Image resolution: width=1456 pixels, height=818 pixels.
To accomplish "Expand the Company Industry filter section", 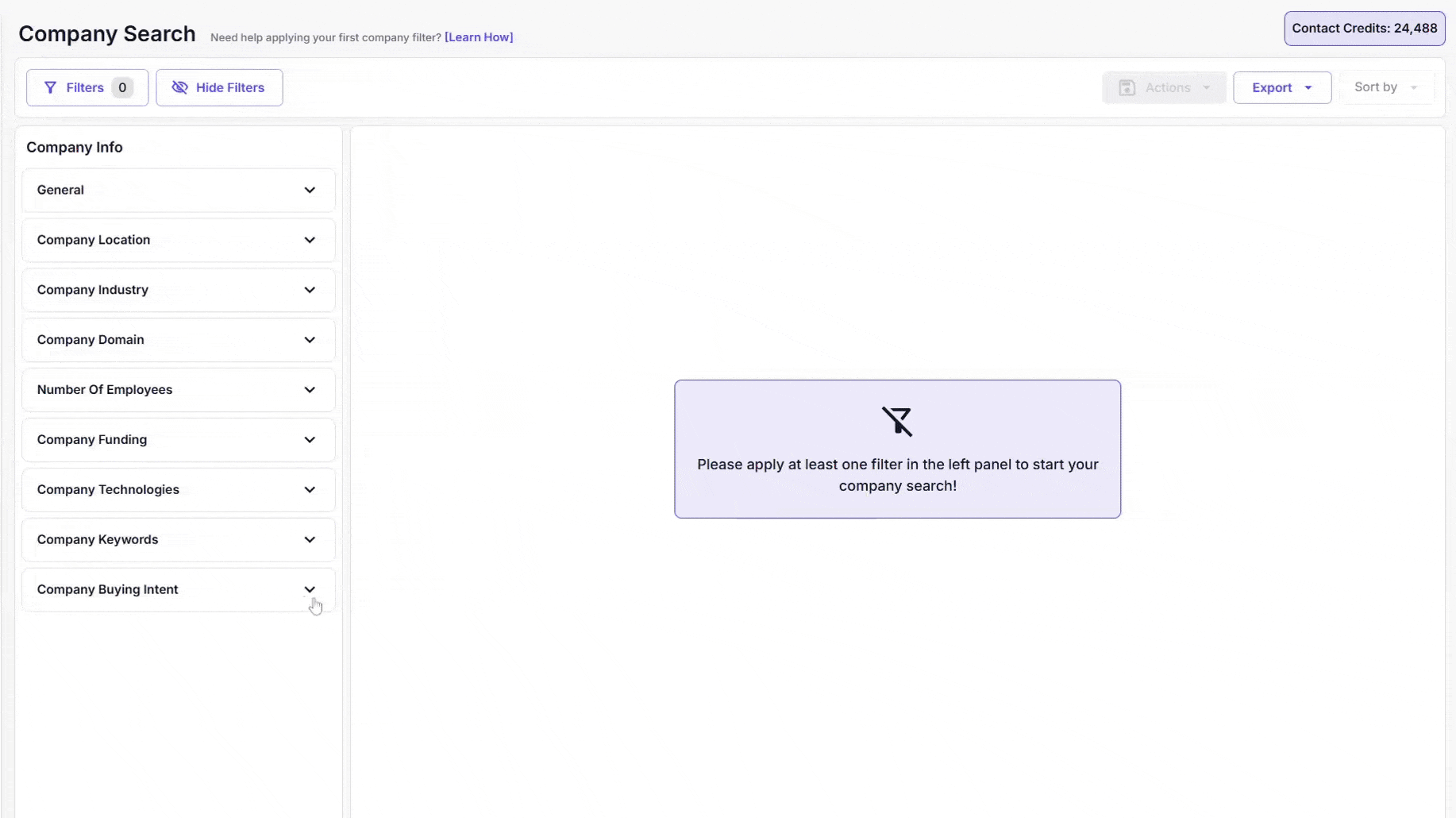I will [179, 290].
